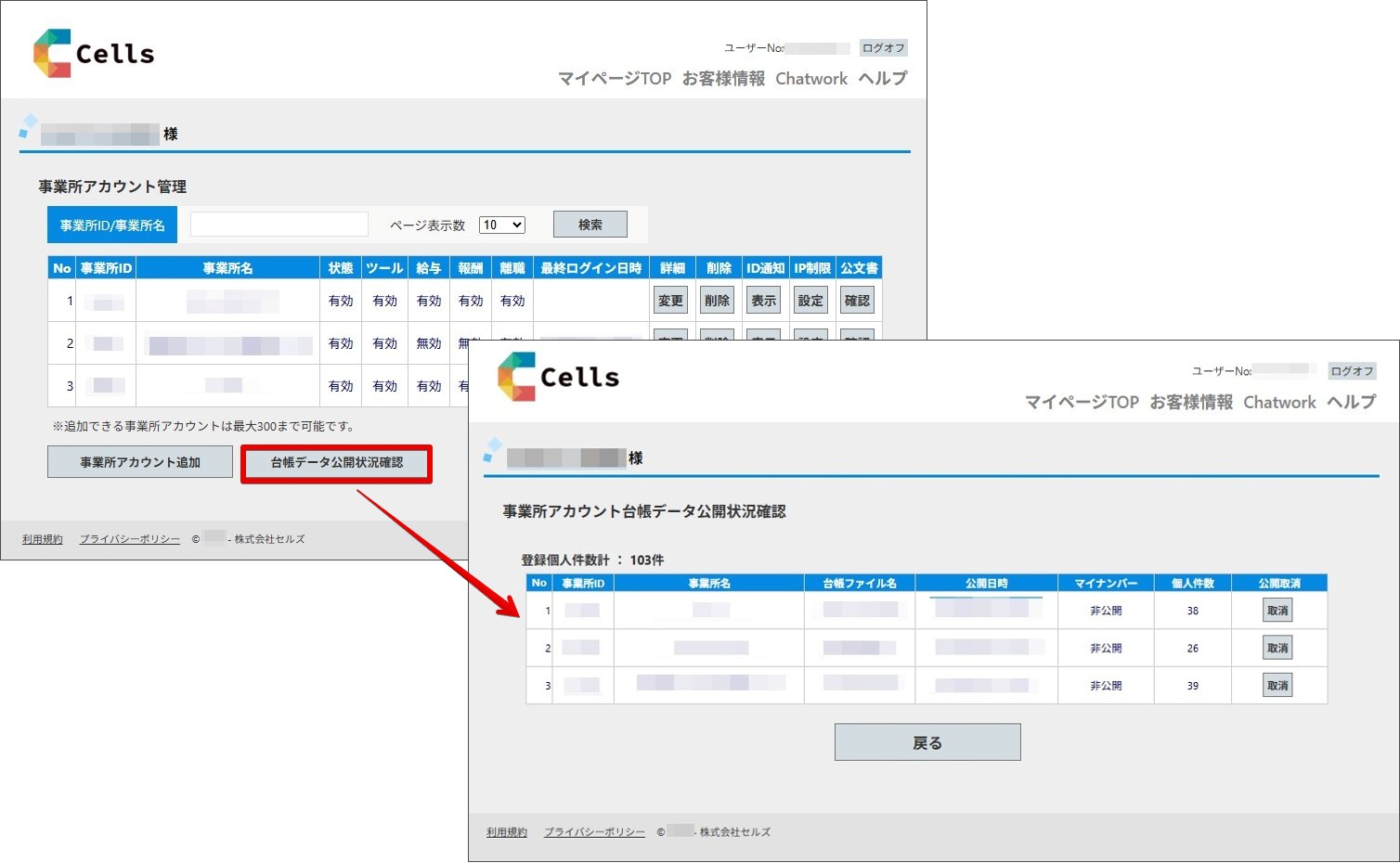Open お客様情報 in the back window
The image size is (1400, 863).
tap(723, 79)
